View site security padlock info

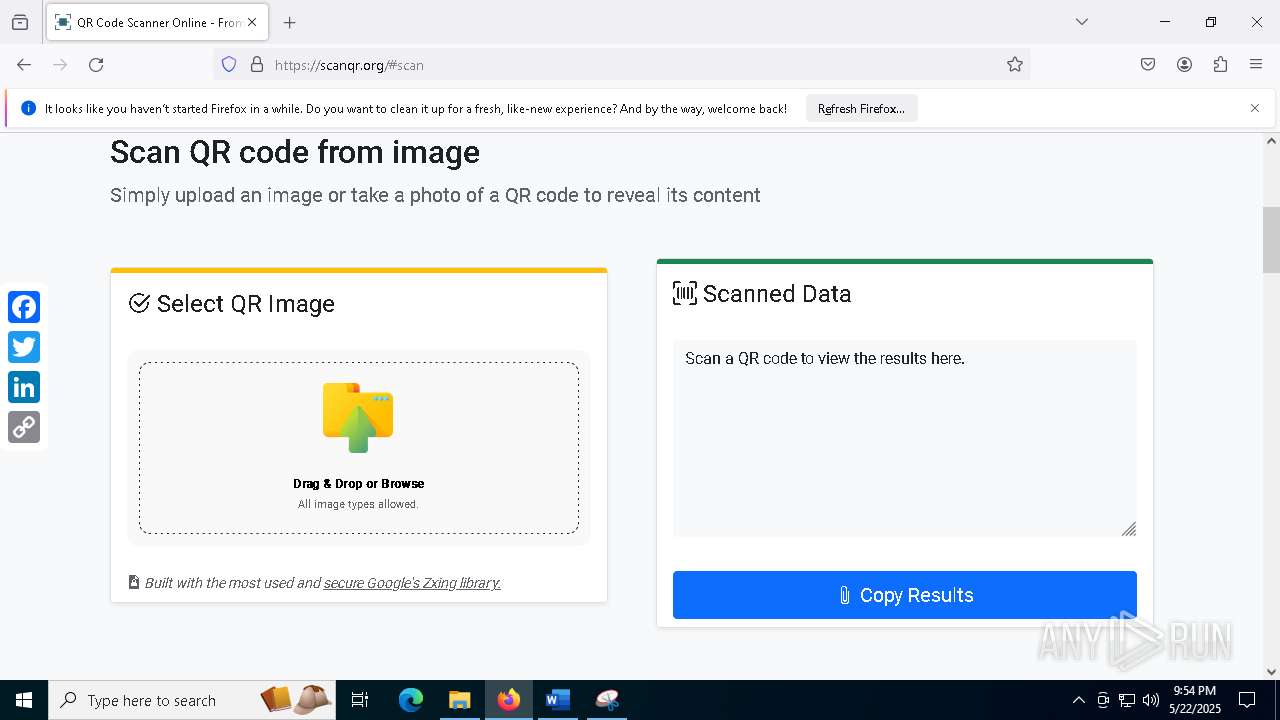(257, 65)
